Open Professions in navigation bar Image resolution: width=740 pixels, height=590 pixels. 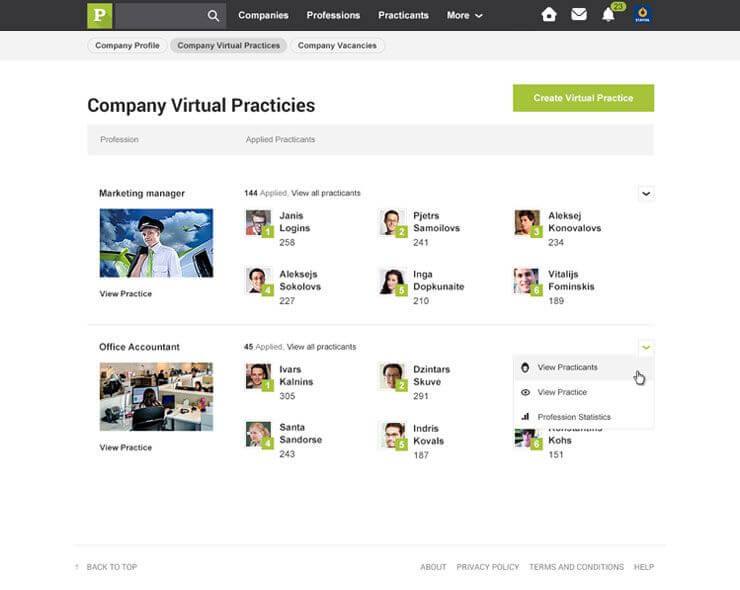pos(333,16)
